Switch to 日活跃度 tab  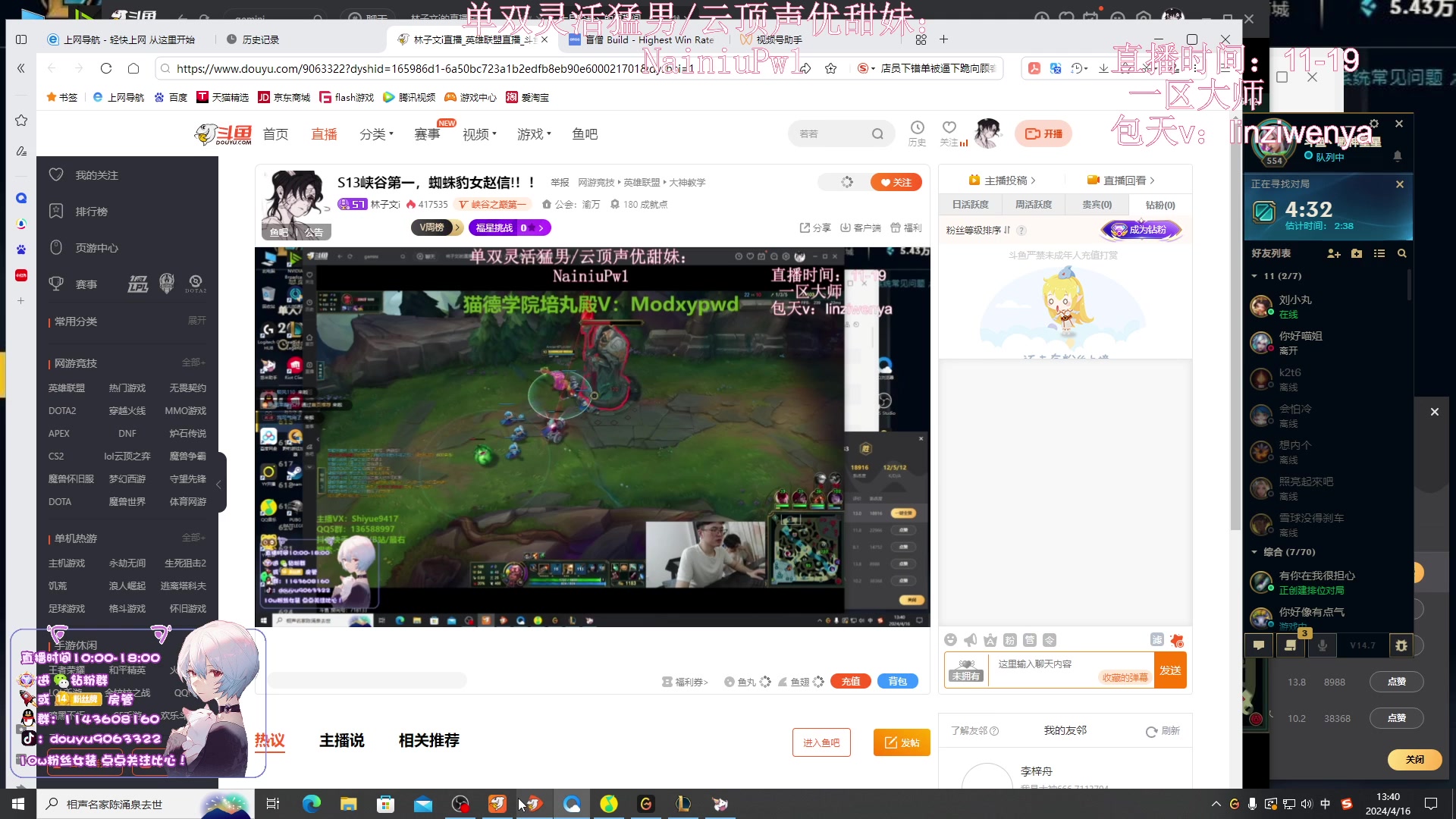coord(971,205)
